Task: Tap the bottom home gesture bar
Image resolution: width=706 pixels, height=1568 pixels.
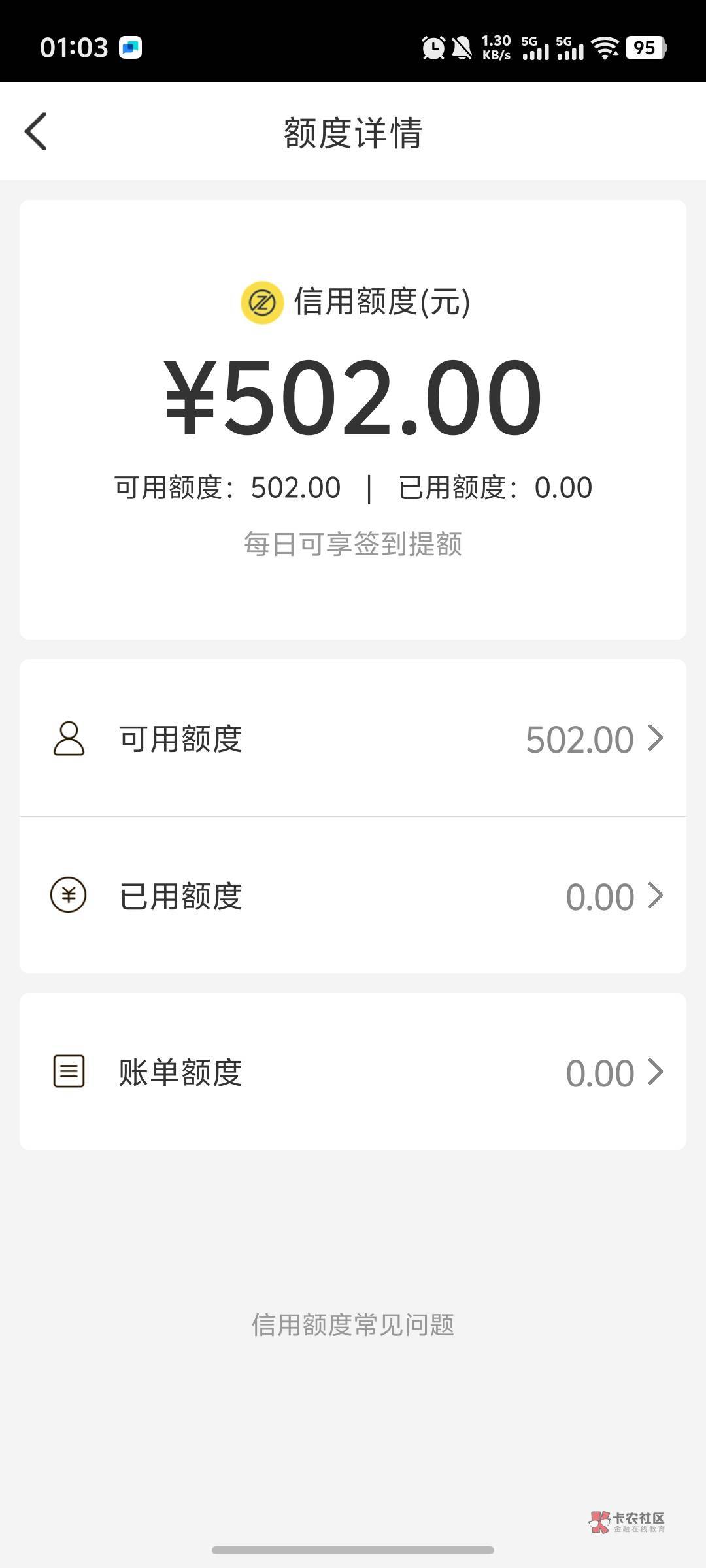Action: [x=353, y=1550]
